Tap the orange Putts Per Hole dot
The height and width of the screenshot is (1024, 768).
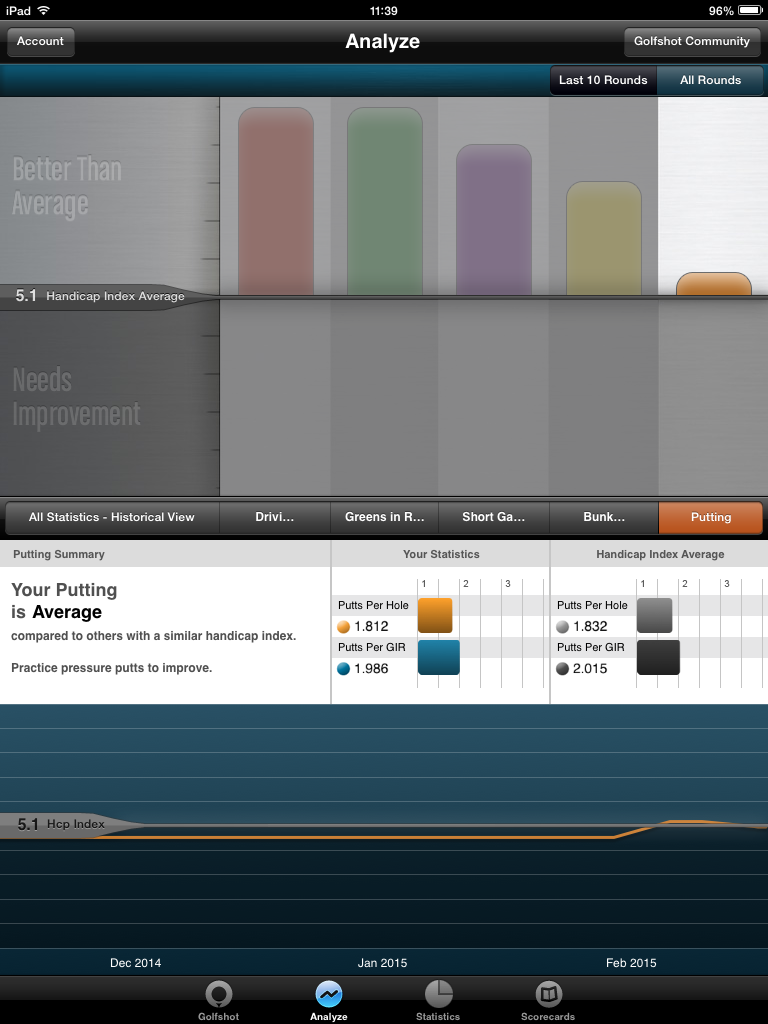point(344,627)
